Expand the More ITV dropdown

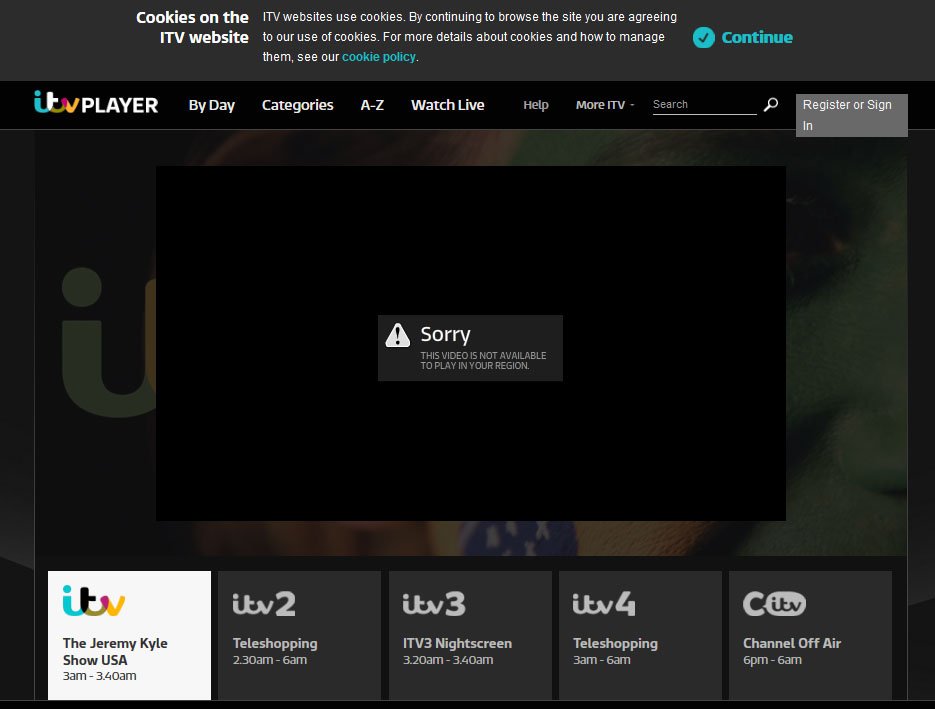click(x=605, y=105)
